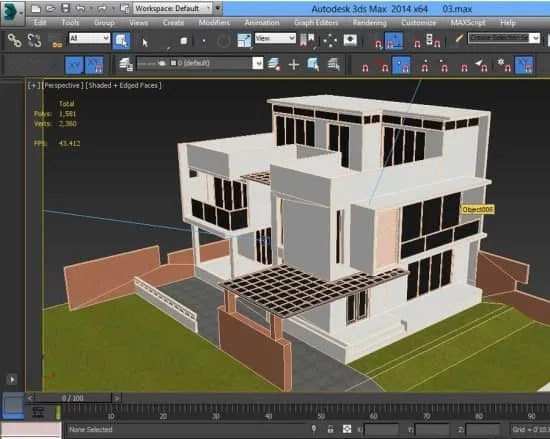Image resolution: width=550 pixels, height=439 pixels.
Task: Open the Modifiers menu
Action: [x=214, y=23]
